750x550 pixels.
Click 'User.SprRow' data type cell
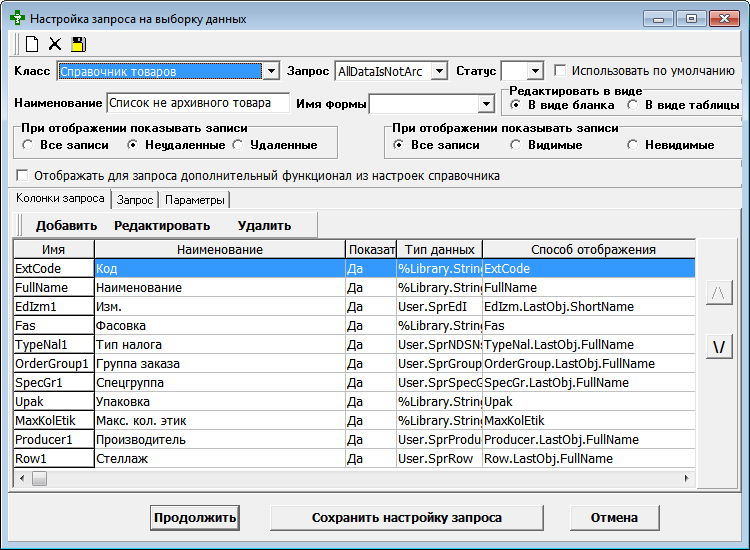440,459
